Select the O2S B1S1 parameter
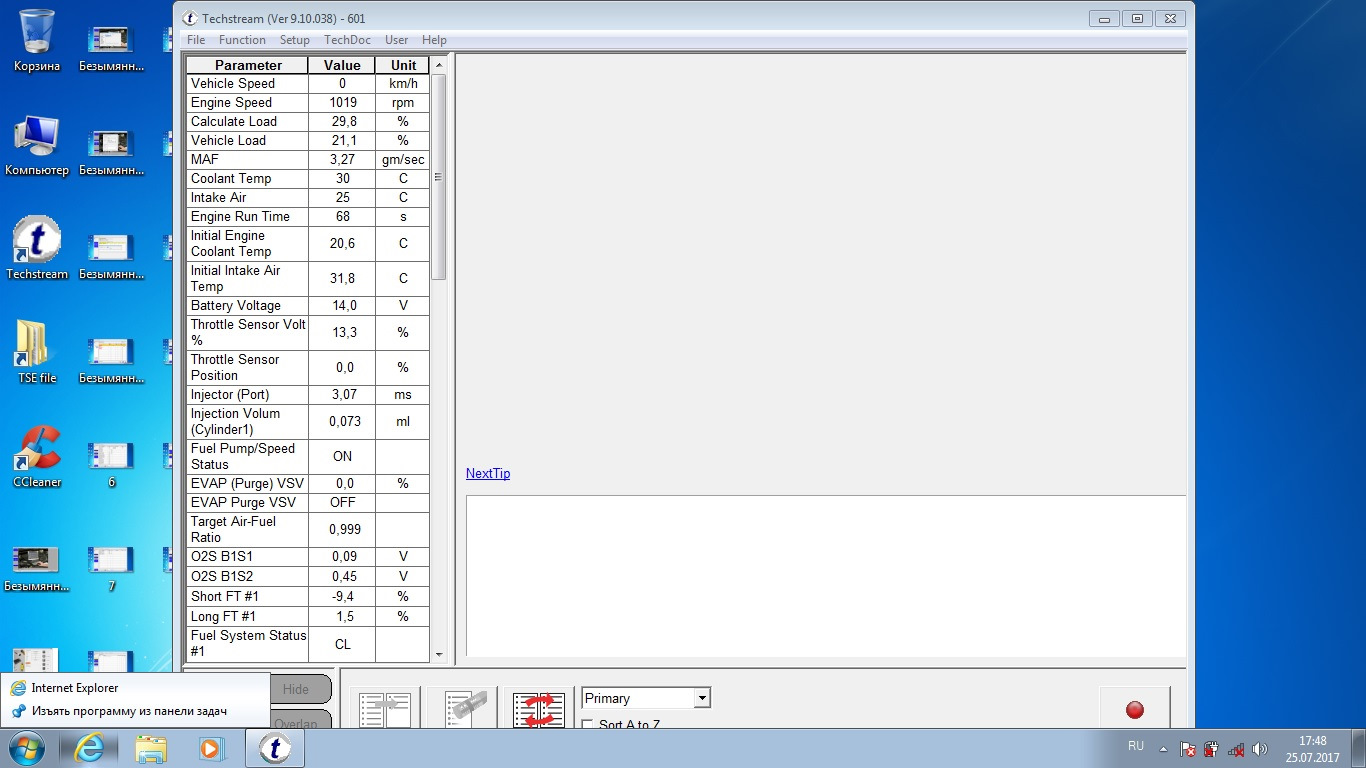 tap(248, 557)
